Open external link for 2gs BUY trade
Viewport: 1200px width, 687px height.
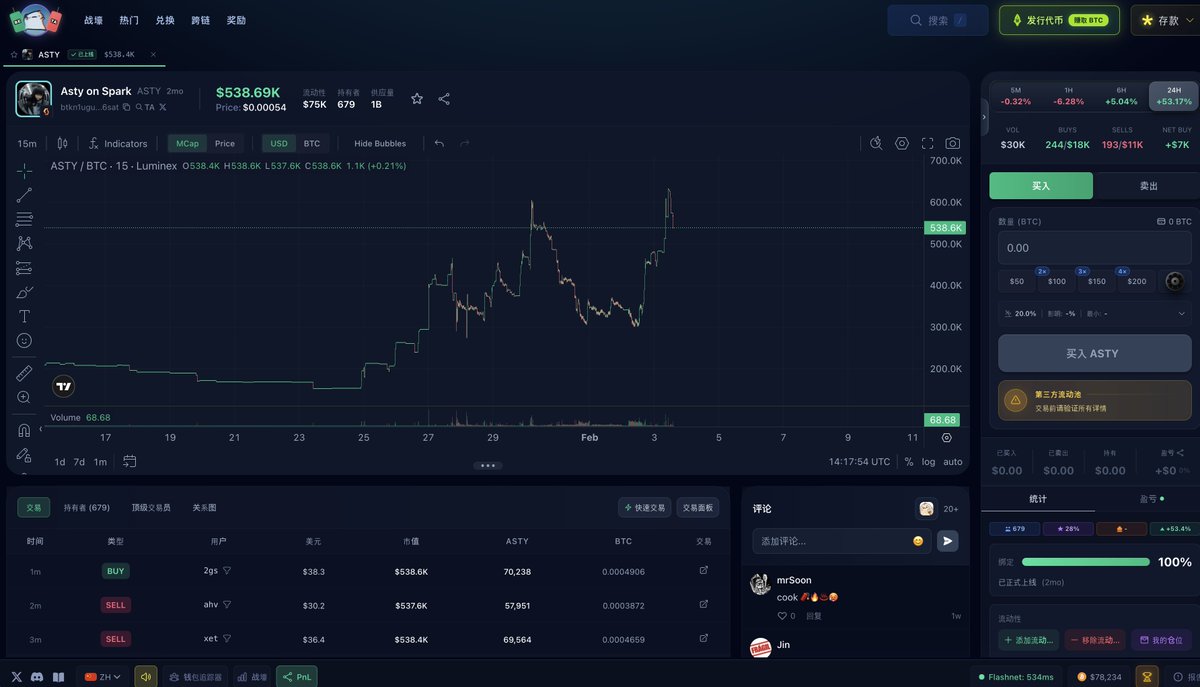point(703,571)
